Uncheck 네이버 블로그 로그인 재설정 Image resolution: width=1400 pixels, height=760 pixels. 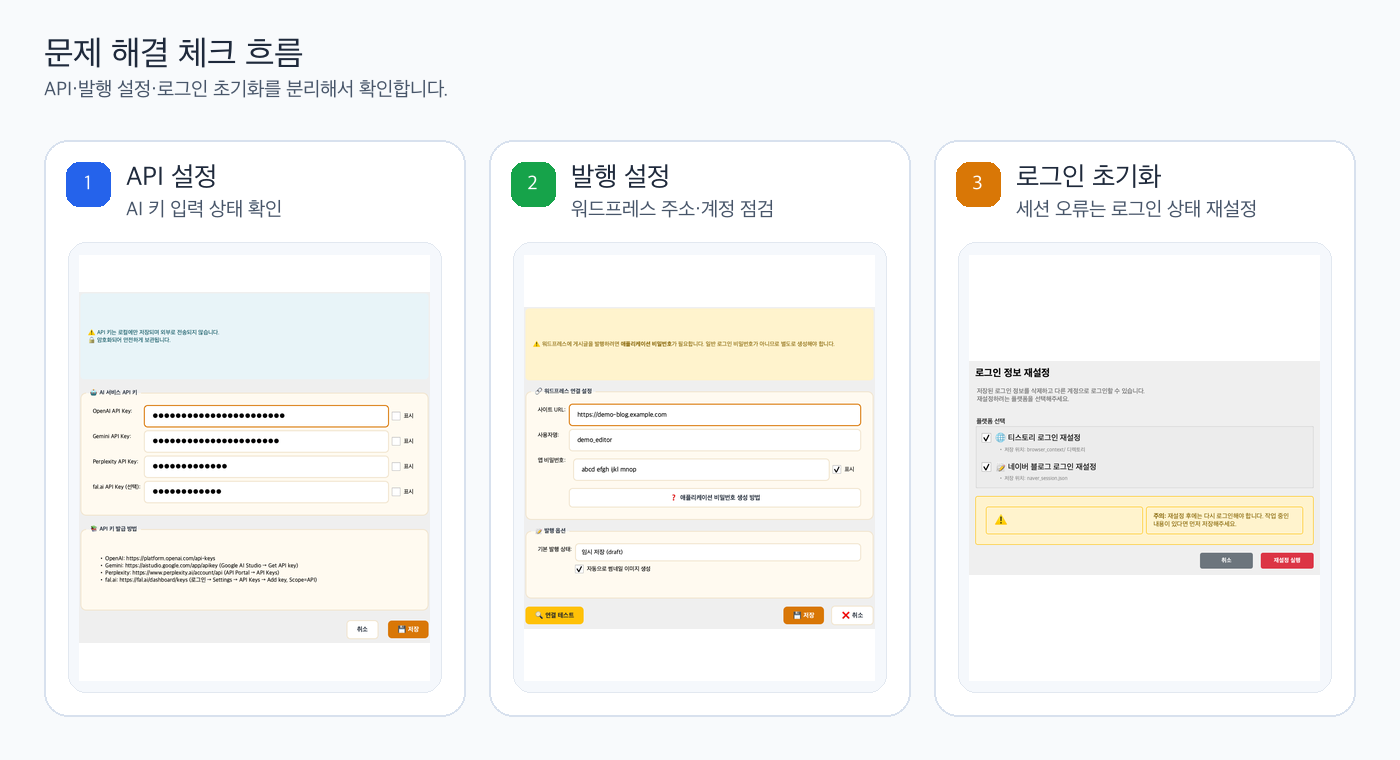coord(986,467)
